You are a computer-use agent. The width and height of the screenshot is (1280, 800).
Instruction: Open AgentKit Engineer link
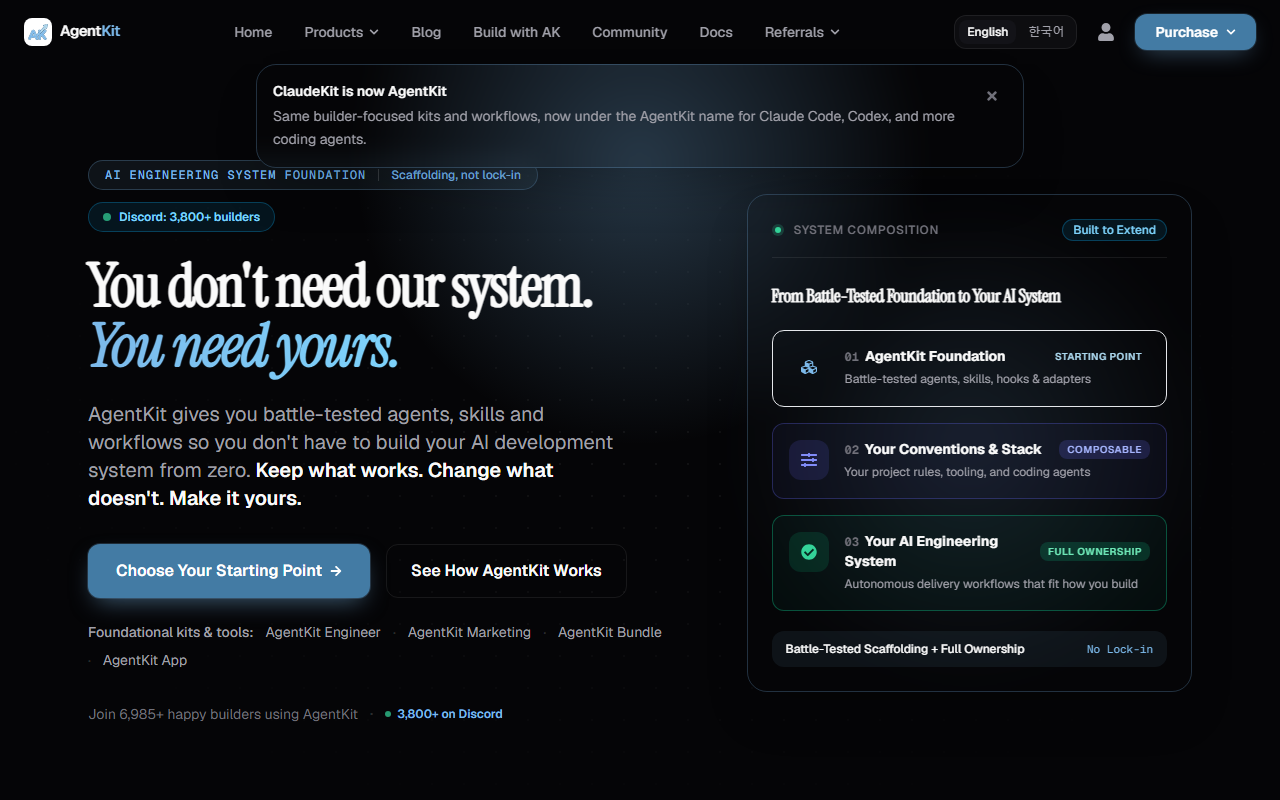pos(323,632)
